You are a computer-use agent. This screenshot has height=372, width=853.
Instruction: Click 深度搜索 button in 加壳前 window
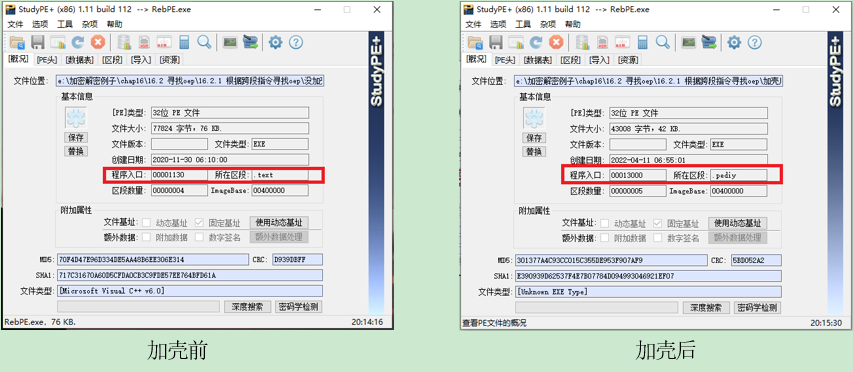[x=248, y=307]
